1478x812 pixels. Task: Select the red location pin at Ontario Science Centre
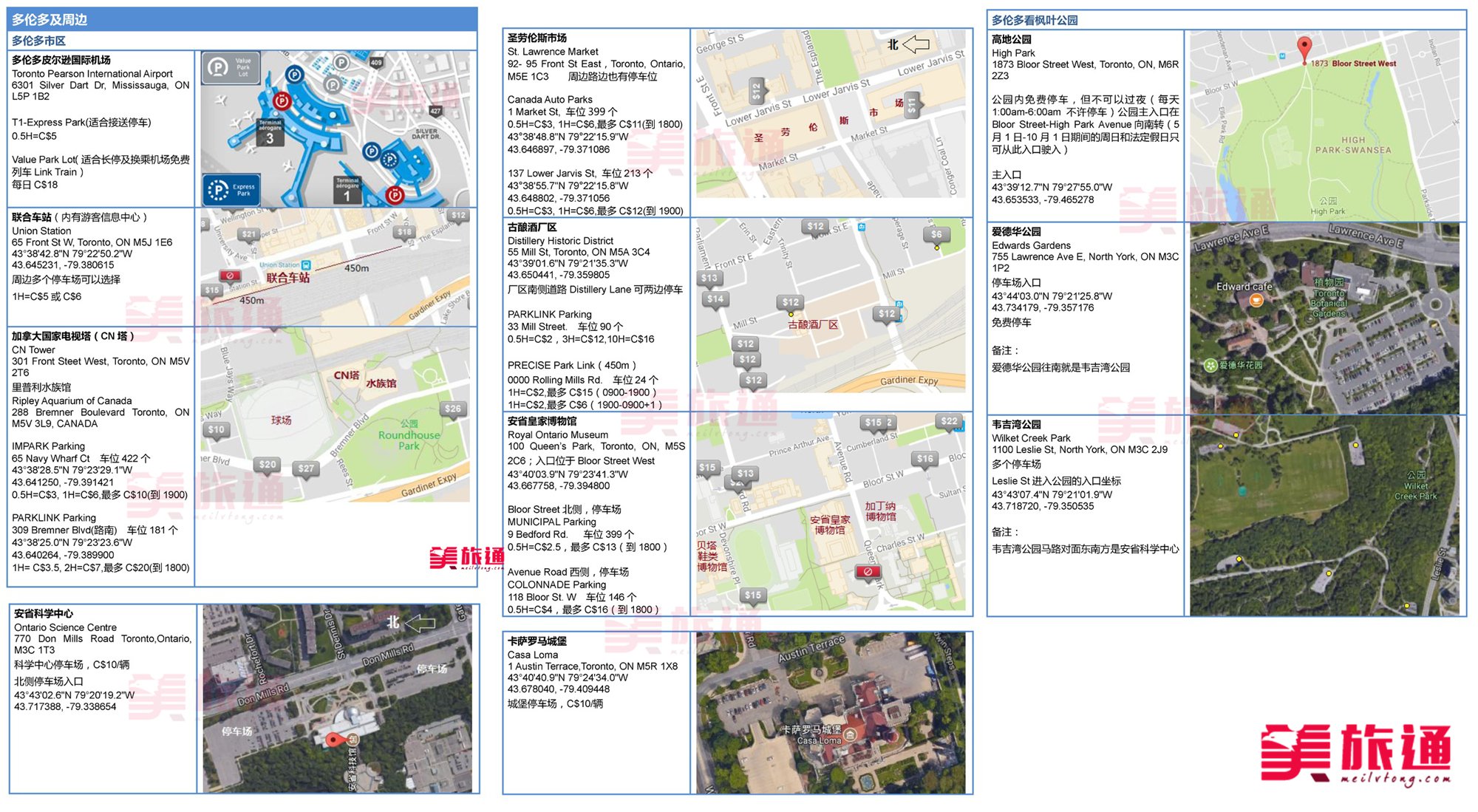[x=333, y=739]
